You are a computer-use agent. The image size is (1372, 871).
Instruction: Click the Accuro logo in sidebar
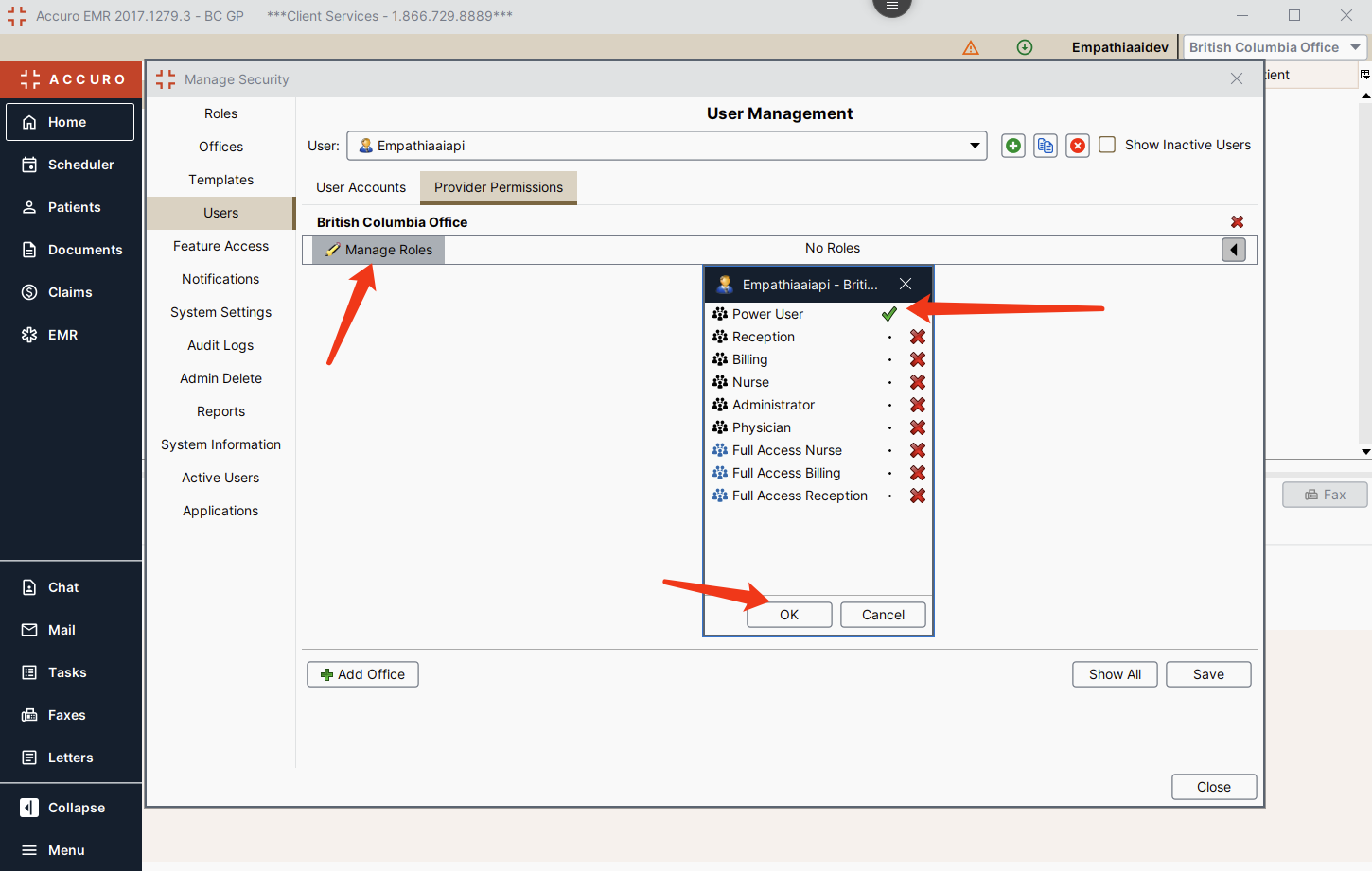71,79
